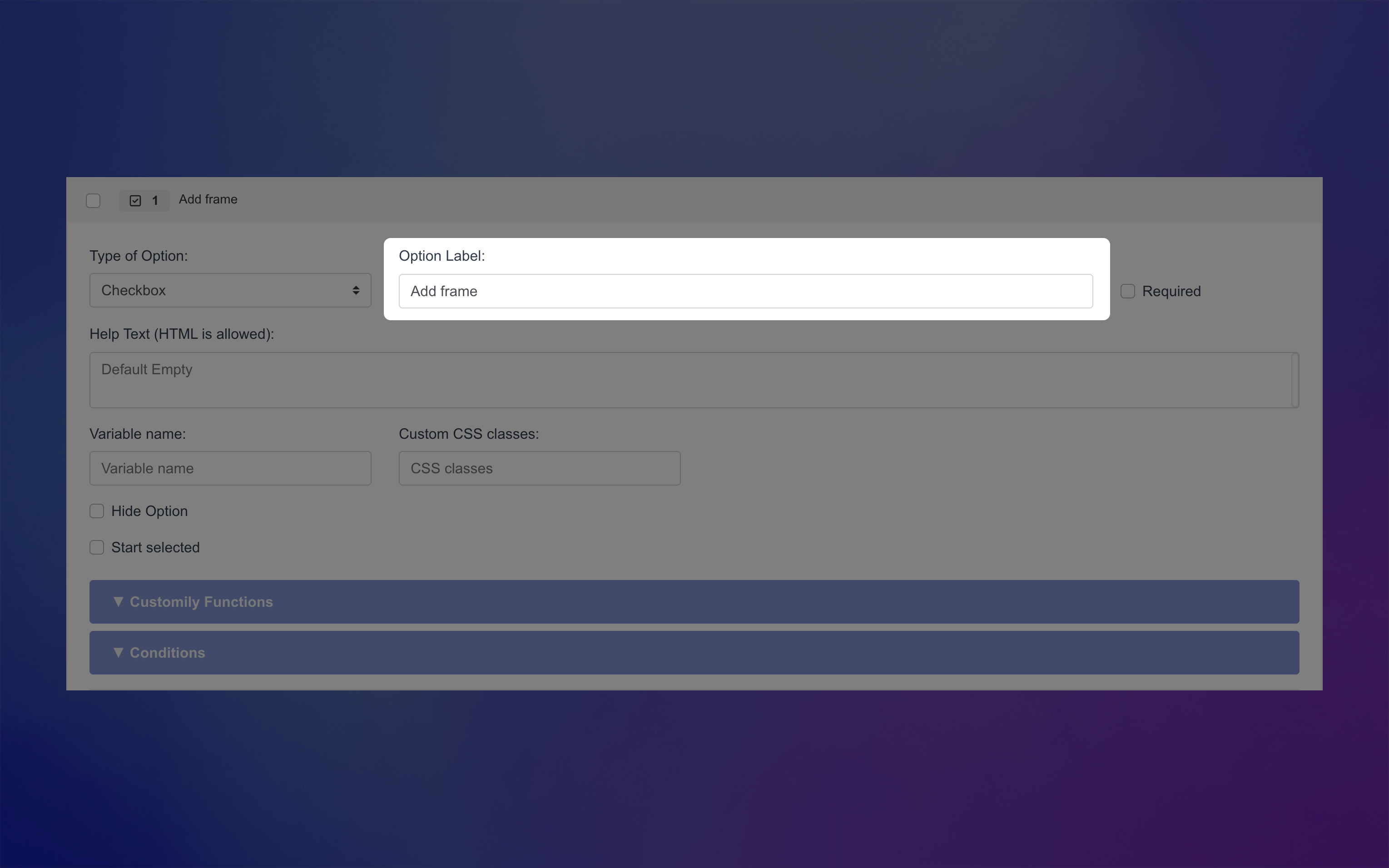1389x868 pixels.
Task: Enable the Start selected checkbox
Action: click(96, 547)
